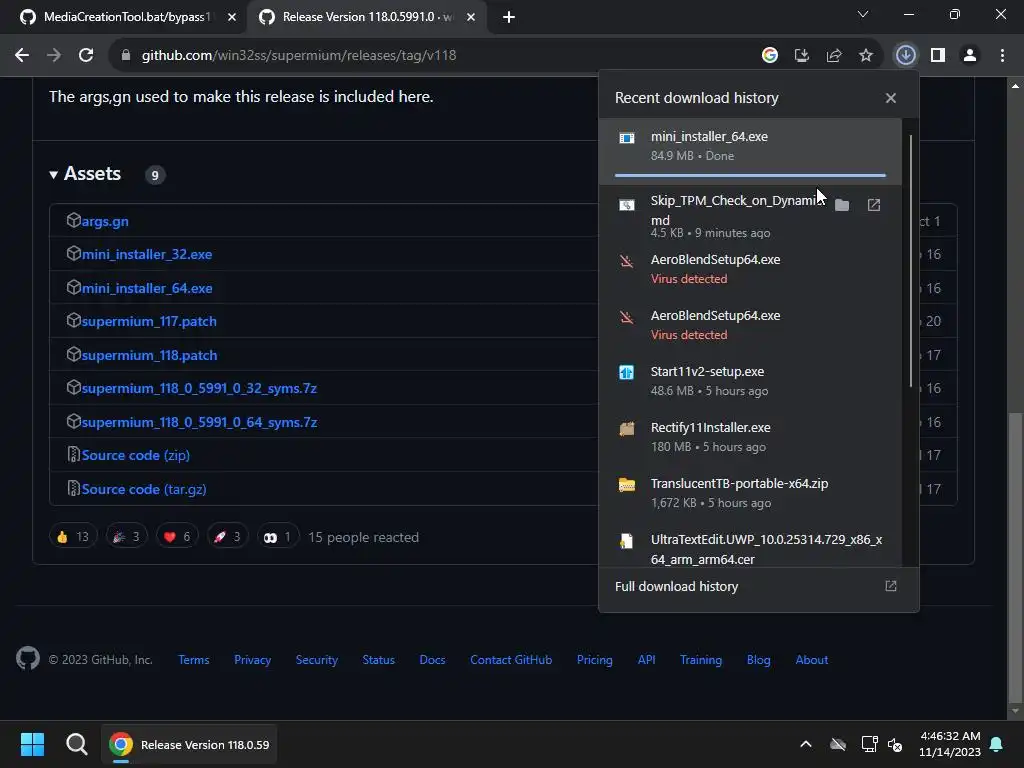Image resolution: width=1024 pixels, height=768 pixels.
Task: Open the API footer link
Action: [x=647, y=660]
